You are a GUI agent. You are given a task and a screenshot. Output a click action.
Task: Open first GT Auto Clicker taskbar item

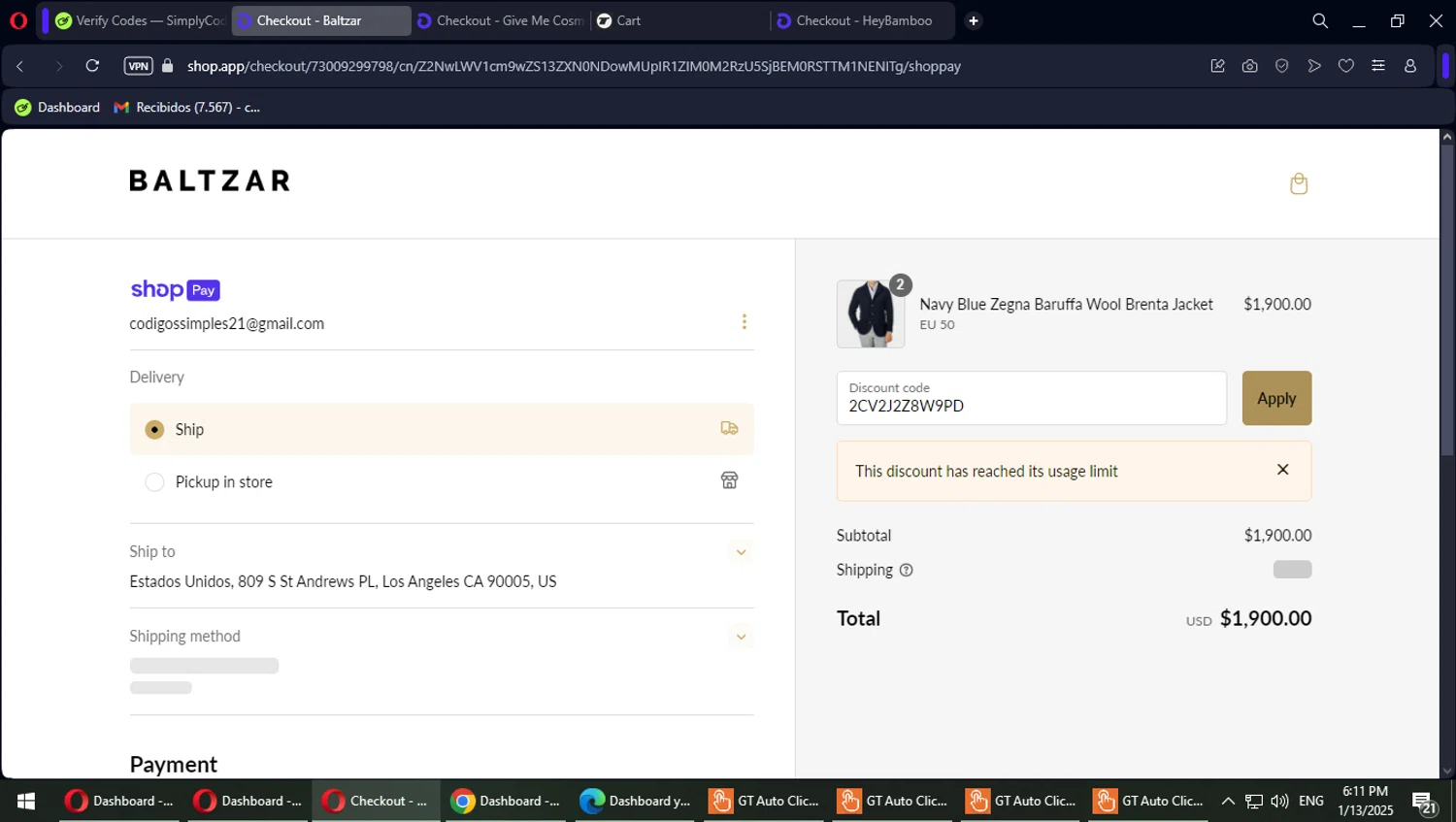point(764,801)
